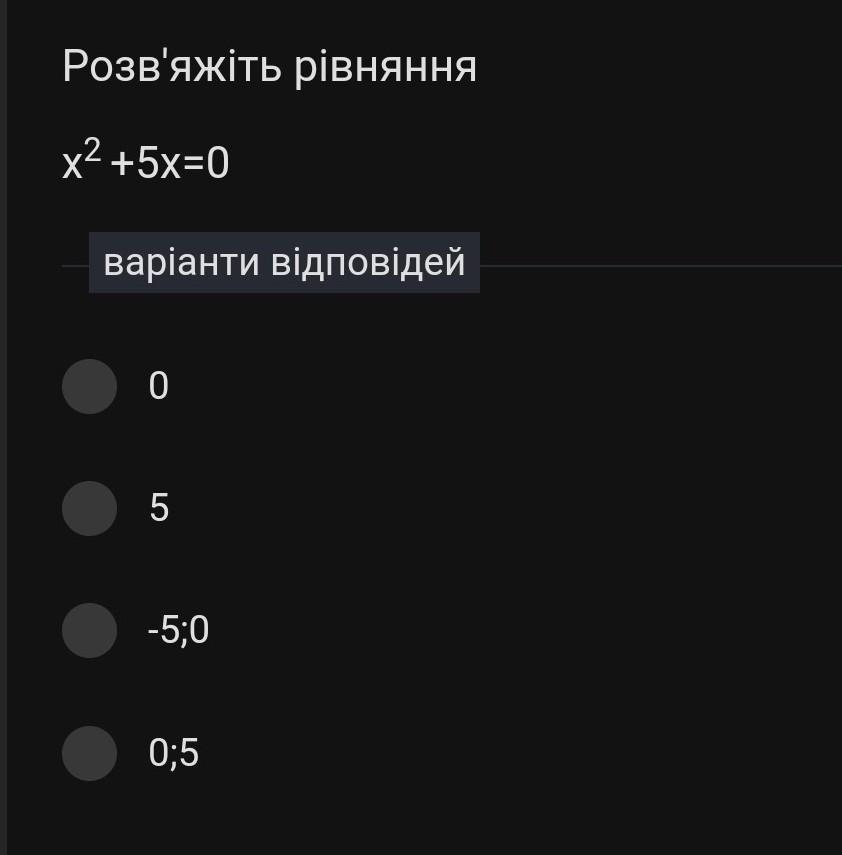Click the leading x of the equation
The width and height of the screenshot is (842, 855).
(x=71, y=165)
